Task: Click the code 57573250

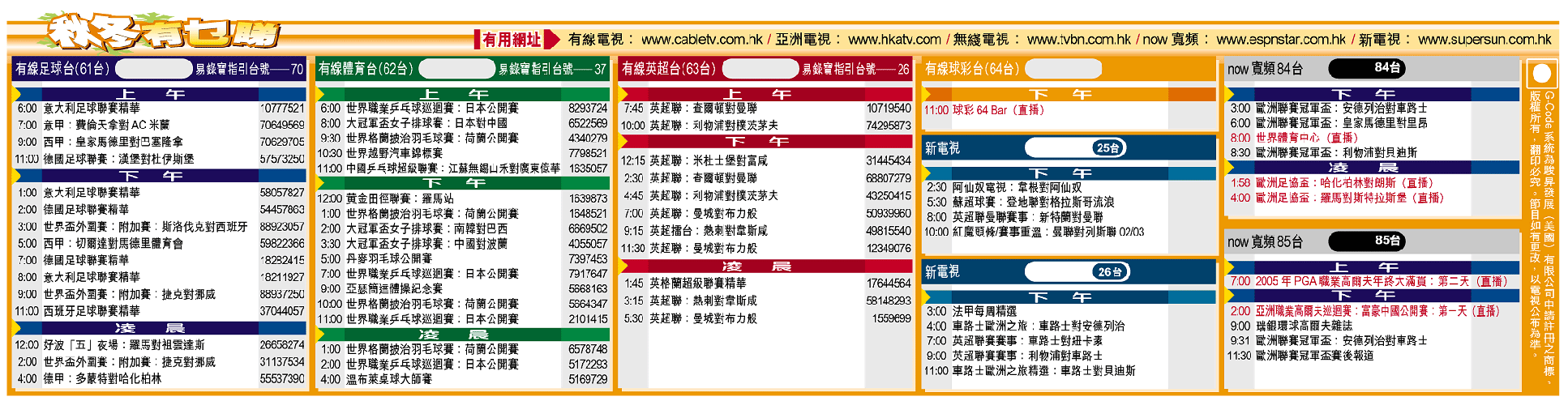Action: (282, 159)
